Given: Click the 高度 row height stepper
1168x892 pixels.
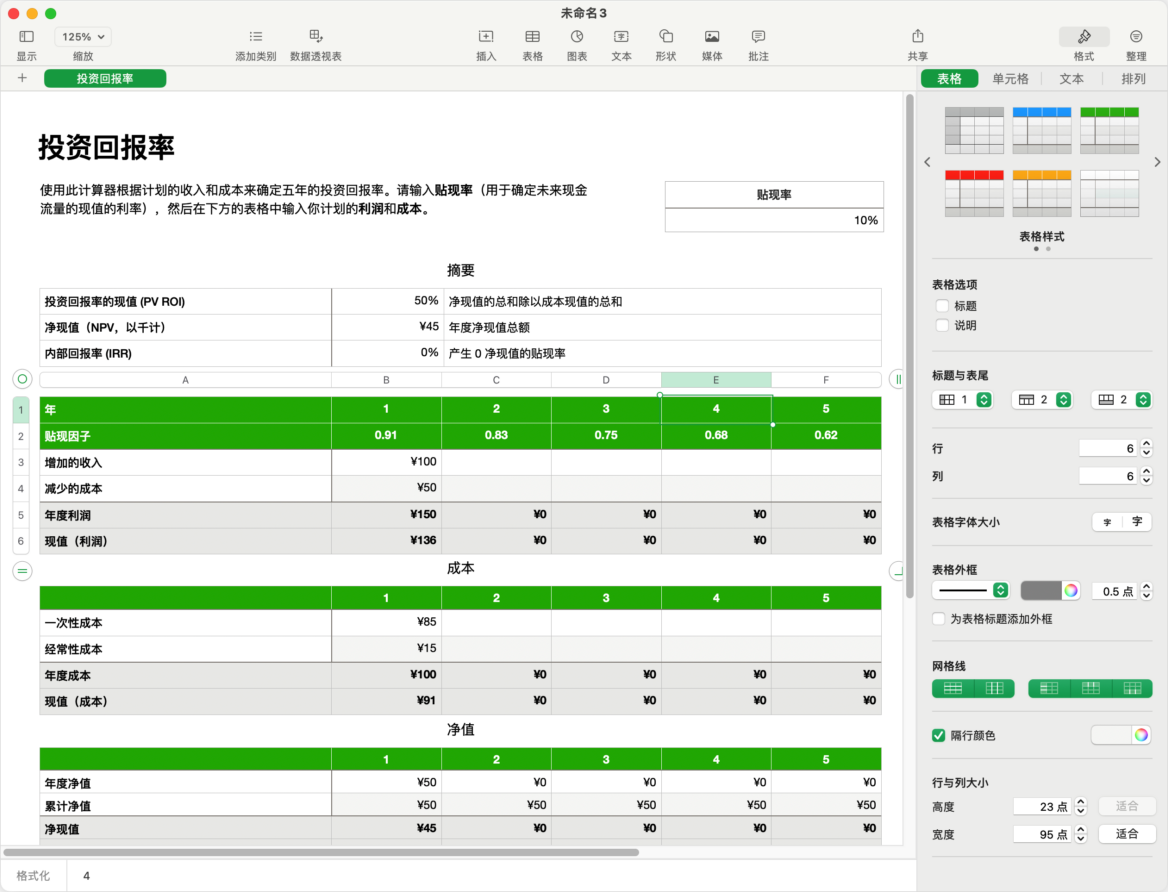Looking at the screenshot, I should pyautogui.click(x=1081, y=806).
